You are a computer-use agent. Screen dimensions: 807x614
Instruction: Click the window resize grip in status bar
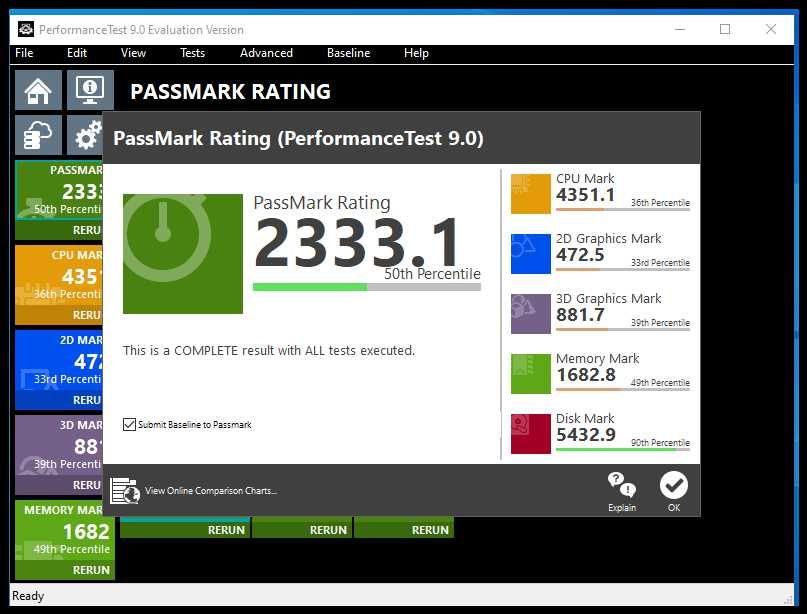click(788, 599)
